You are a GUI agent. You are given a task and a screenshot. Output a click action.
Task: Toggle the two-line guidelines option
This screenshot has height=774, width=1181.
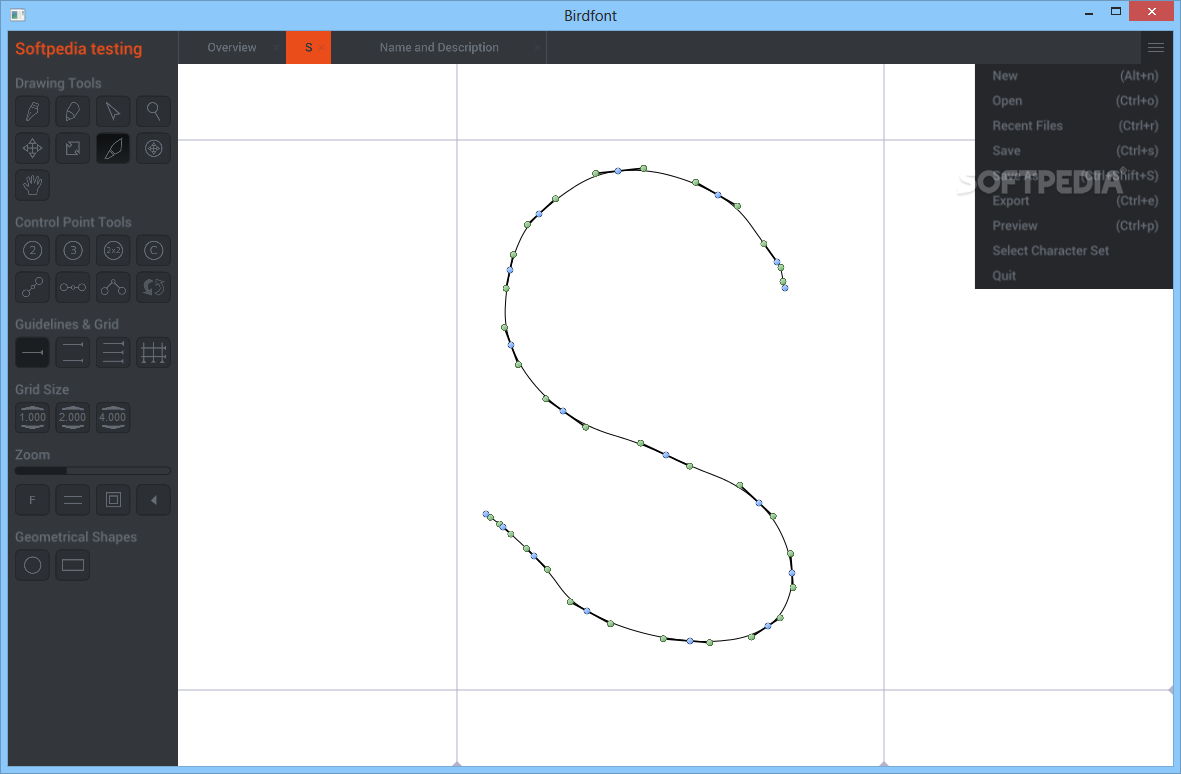click(73, 352)
